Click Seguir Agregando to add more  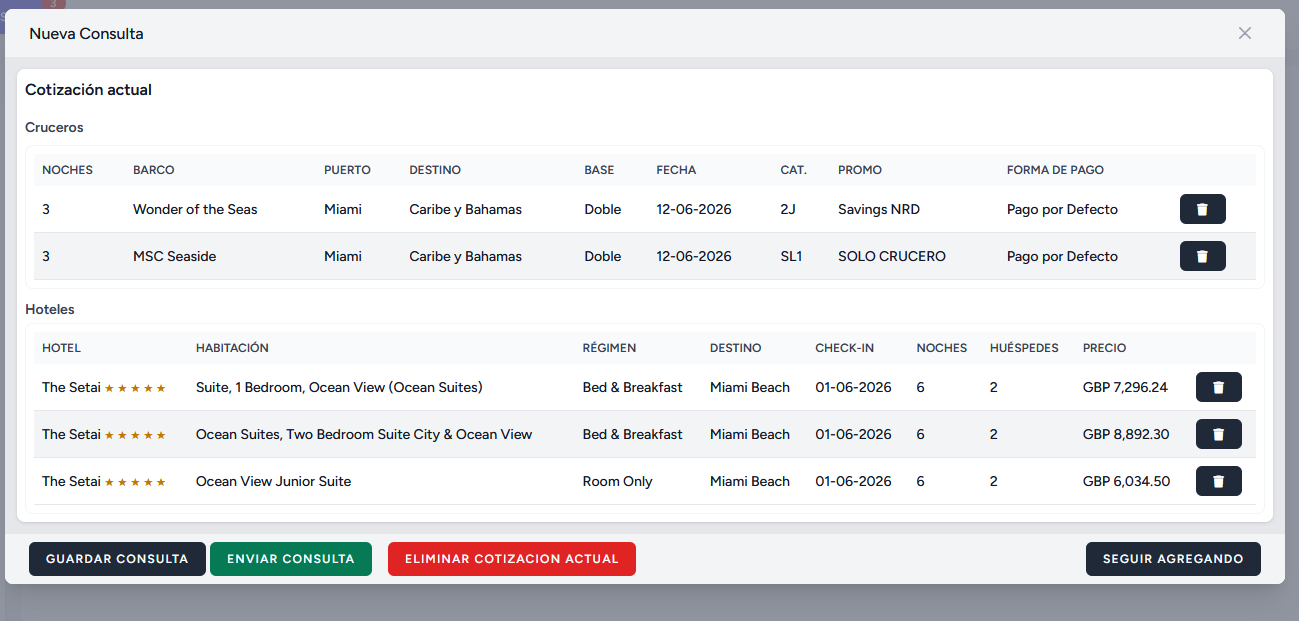[1172, 559]
